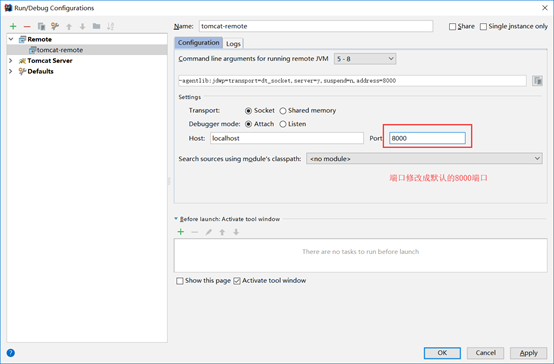Image resolution: width=554 pixels, height=364 pixels.
Task: Select Socket transport radio button
Action: click(248, 111)
